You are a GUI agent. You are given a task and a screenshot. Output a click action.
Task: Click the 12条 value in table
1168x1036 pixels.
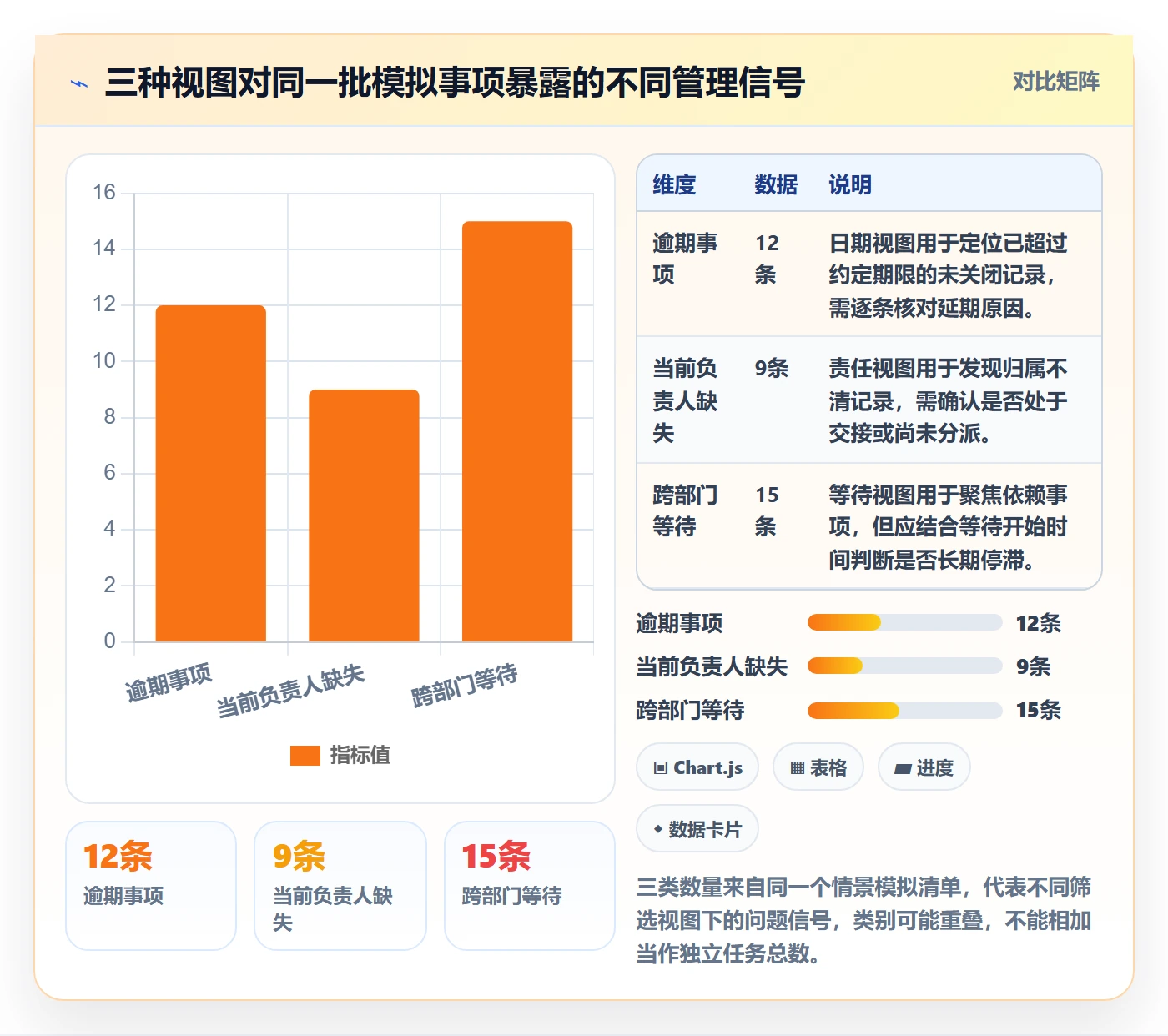coord(767,259)
